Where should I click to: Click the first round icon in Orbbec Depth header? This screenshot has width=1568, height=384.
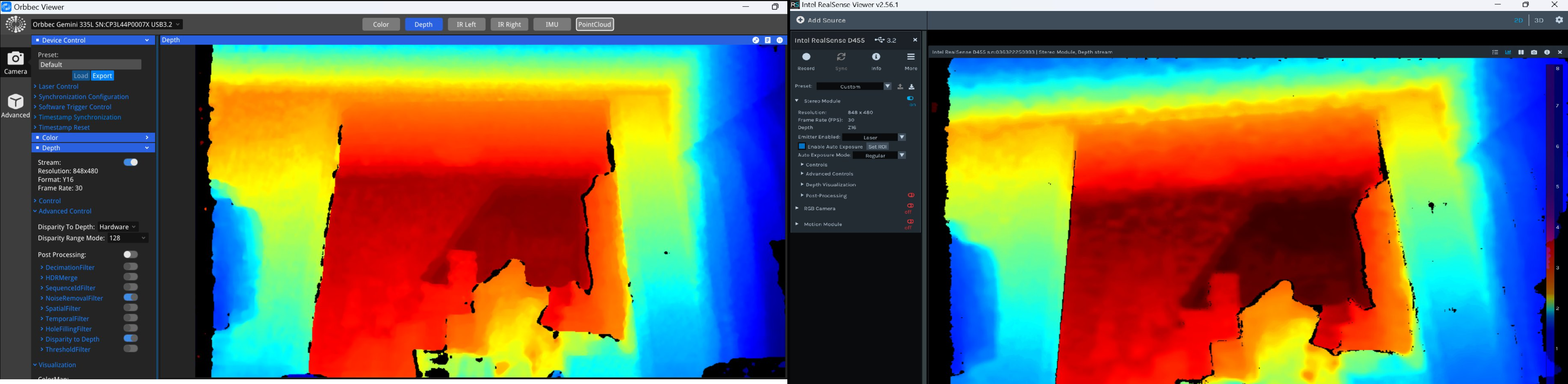(755, 40)
